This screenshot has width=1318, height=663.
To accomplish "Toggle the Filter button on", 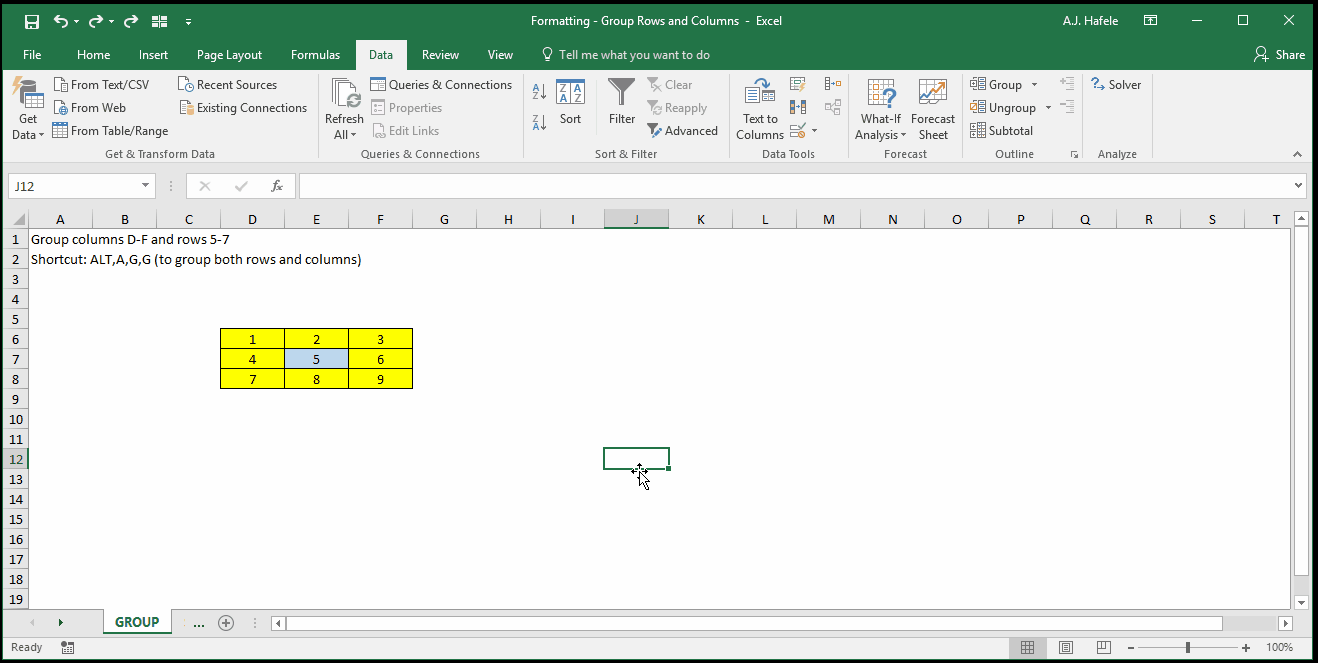I will tap(622, 102).
